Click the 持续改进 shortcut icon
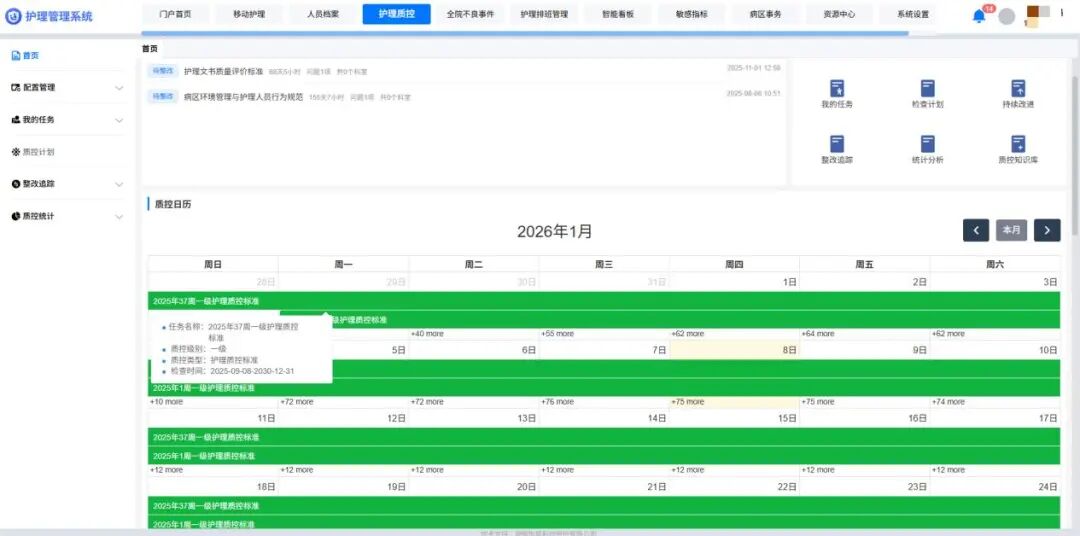1080x536 pixels. (1018, 89)
